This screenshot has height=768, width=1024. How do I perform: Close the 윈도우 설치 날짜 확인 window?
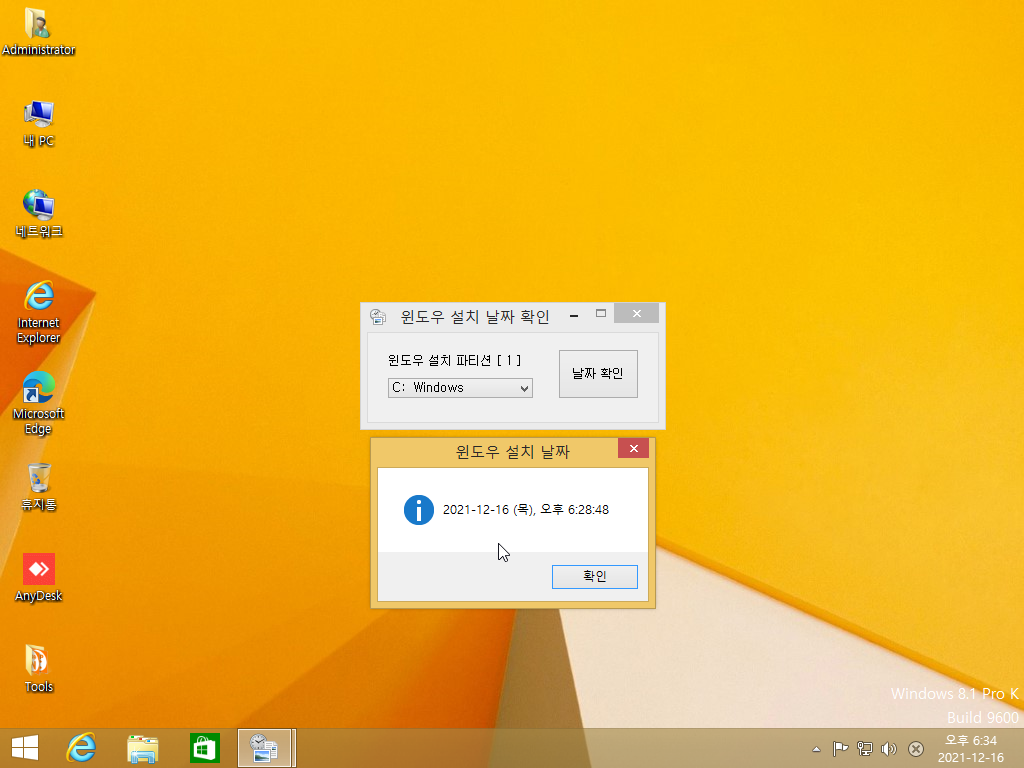[x=636, y=313]
